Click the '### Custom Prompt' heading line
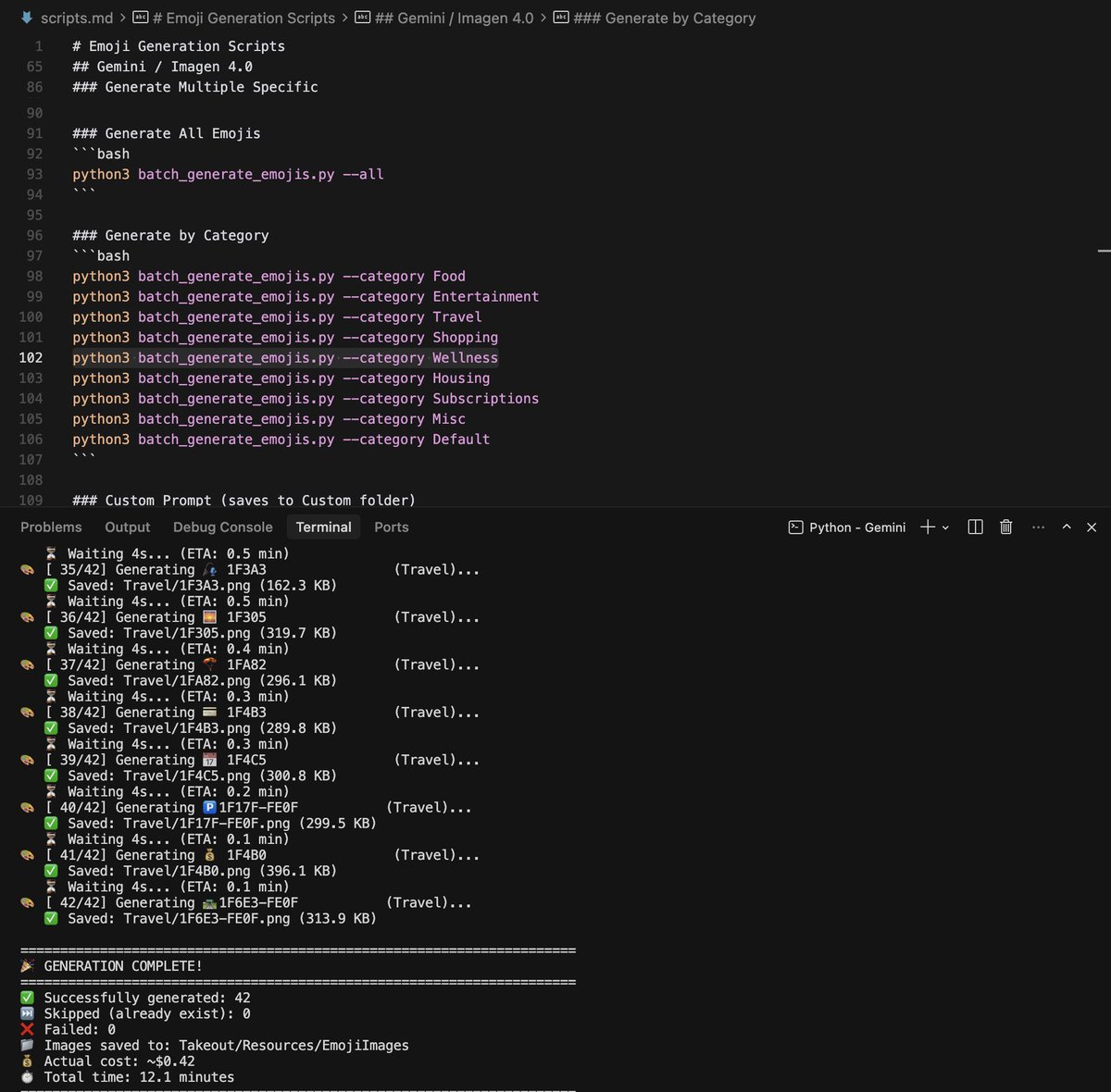1111x1092 pixels. point(243,500)
